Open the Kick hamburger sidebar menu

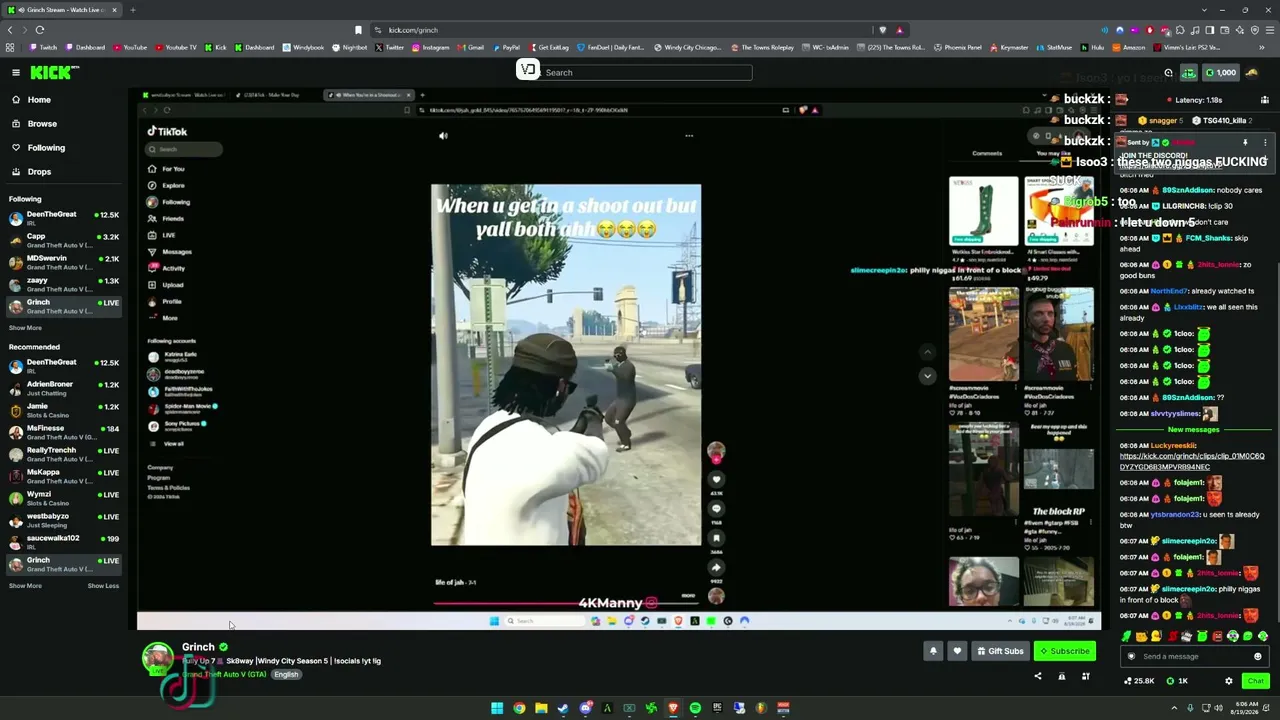(16, 72)
